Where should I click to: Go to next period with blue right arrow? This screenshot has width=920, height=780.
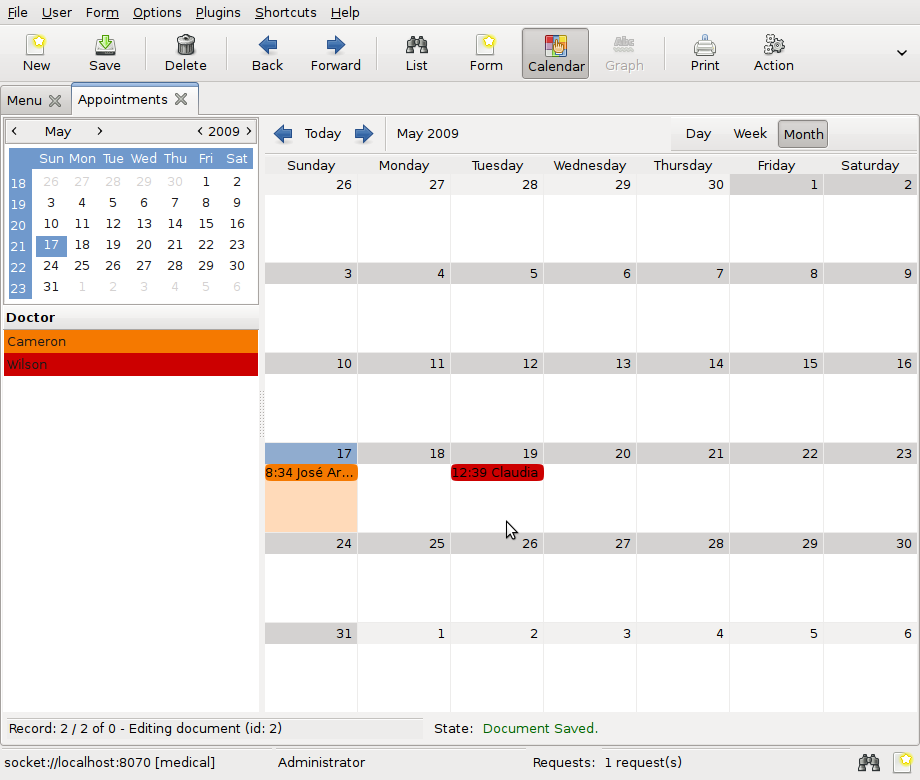coord(364,134)
